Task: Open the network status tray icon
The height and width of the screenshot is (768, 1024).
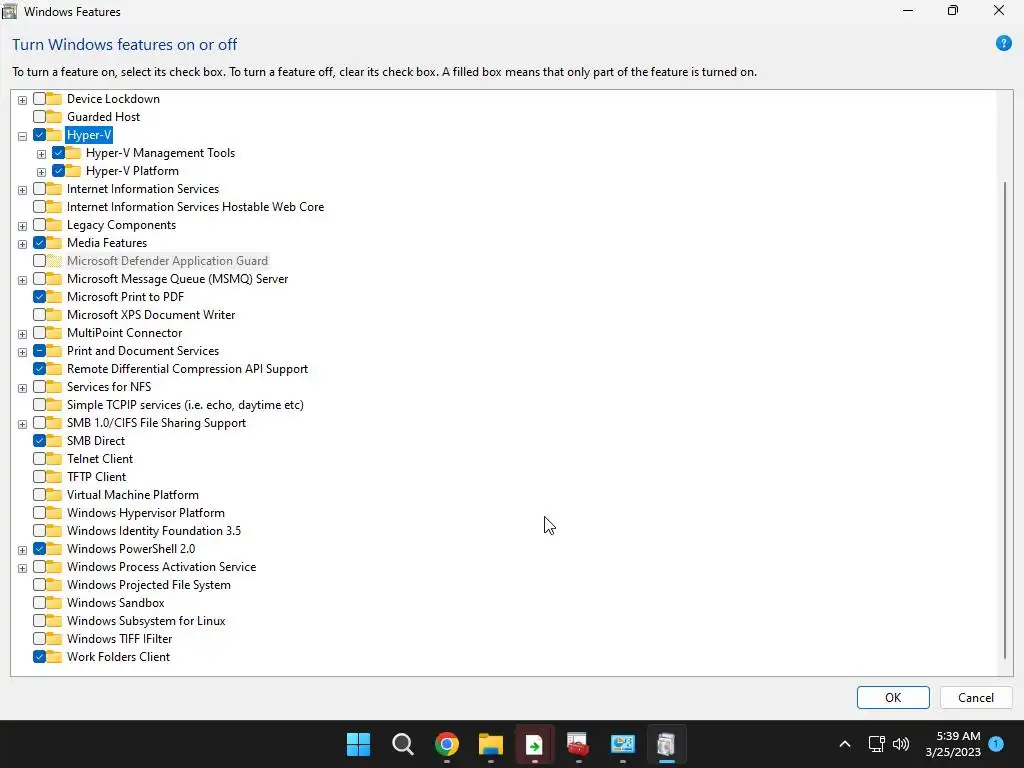Action: 876,744
